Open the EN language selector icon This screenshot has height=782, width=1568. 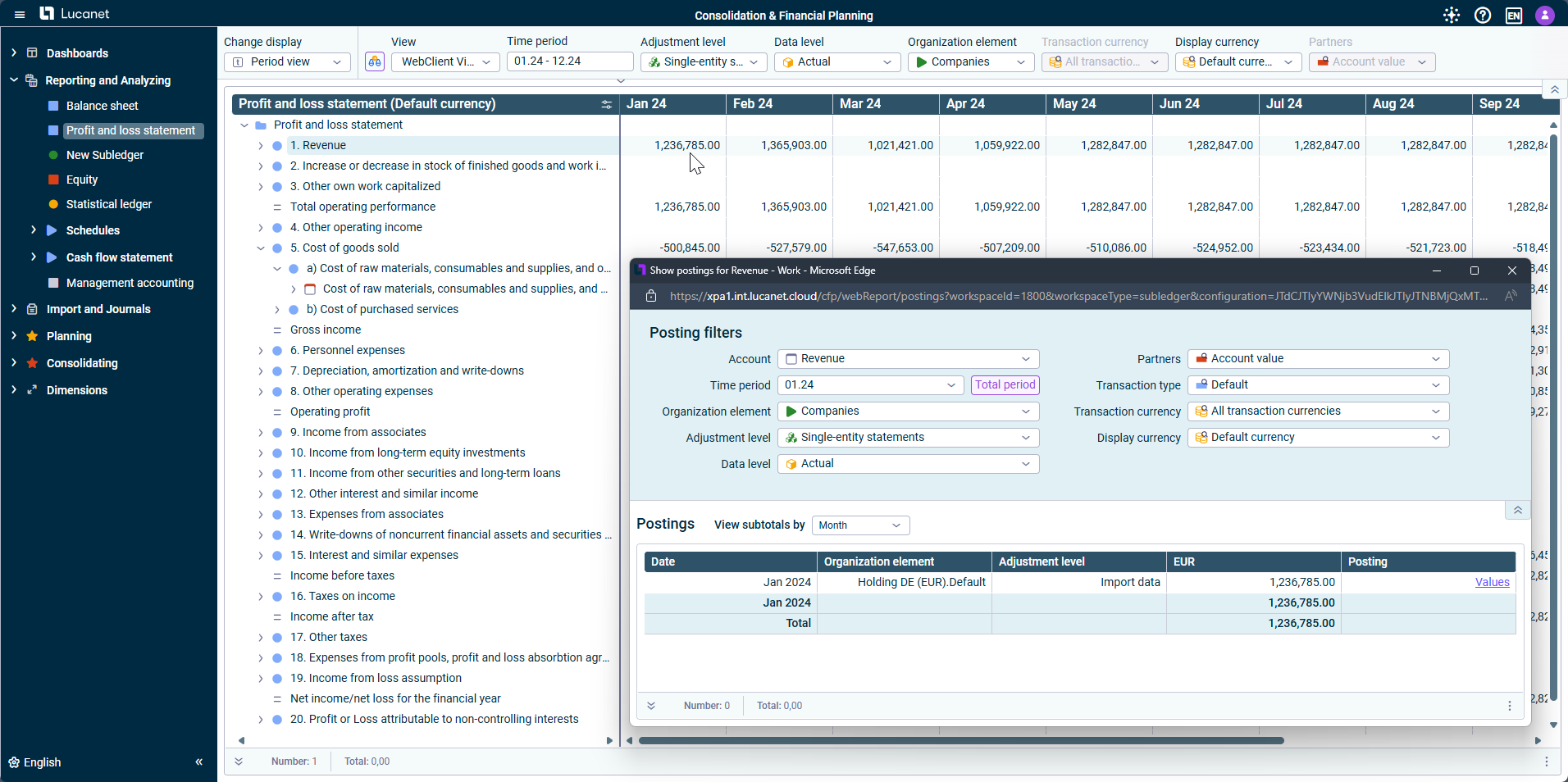point(1514,15)
